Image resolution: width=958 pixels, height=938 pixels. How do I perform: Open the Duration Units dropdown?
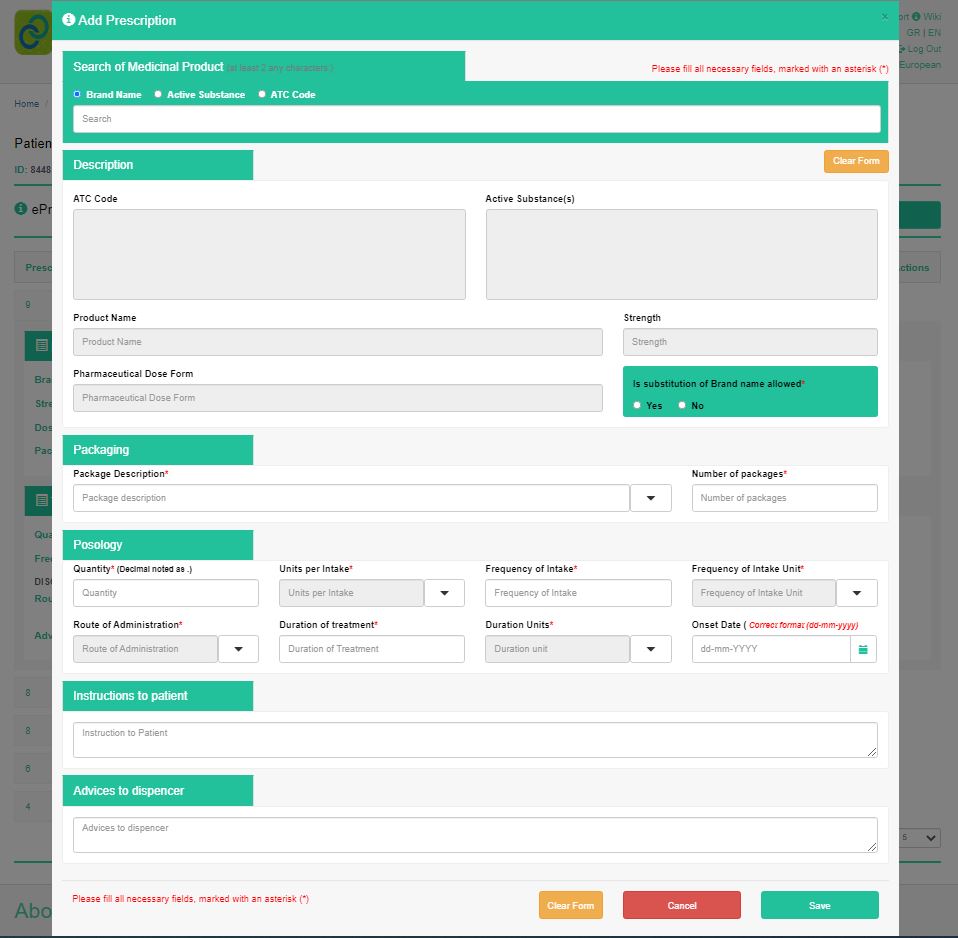pos(650,649)
